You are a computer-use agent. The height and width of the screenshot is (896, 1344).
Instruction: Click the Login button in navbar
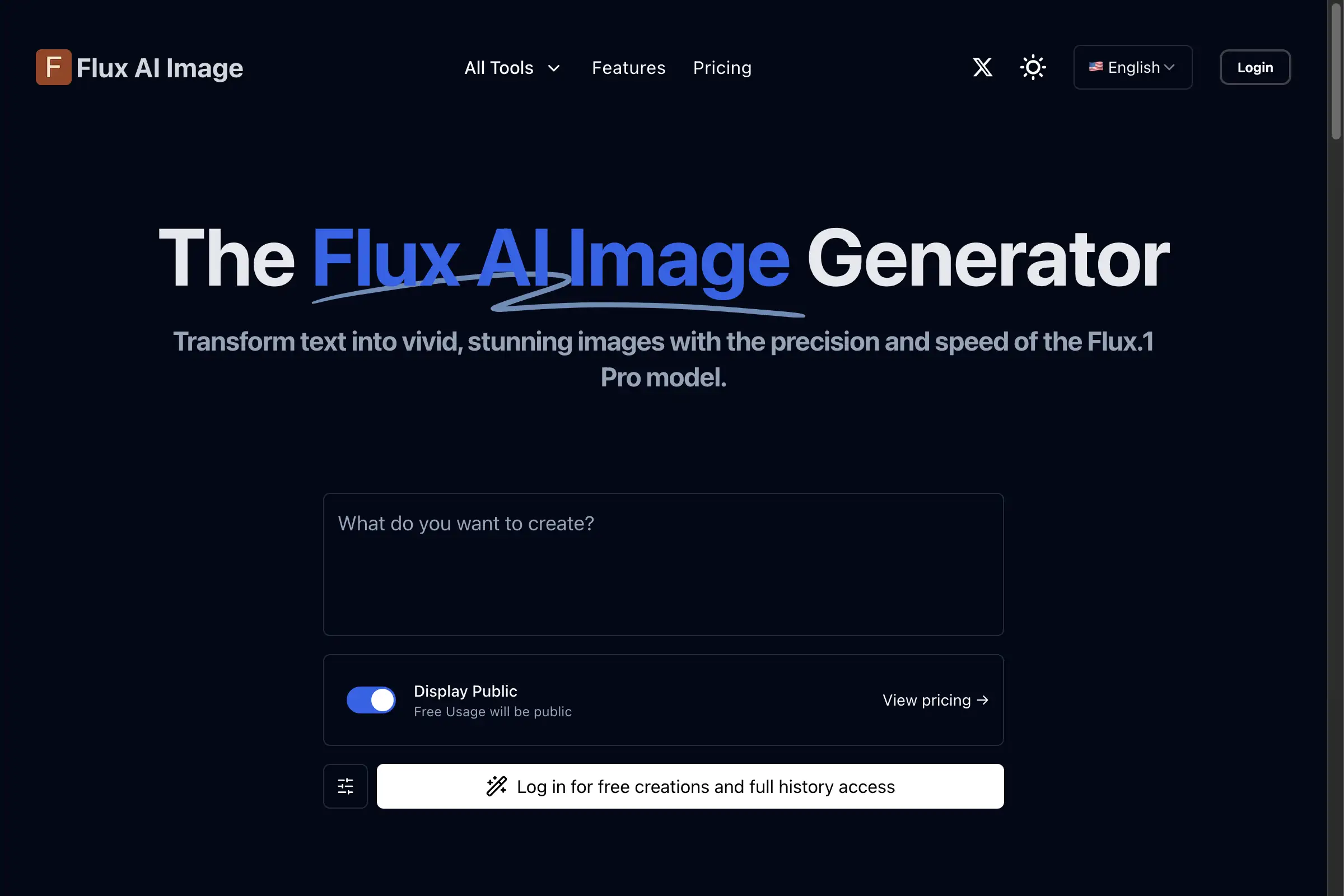coord(1254,67)
